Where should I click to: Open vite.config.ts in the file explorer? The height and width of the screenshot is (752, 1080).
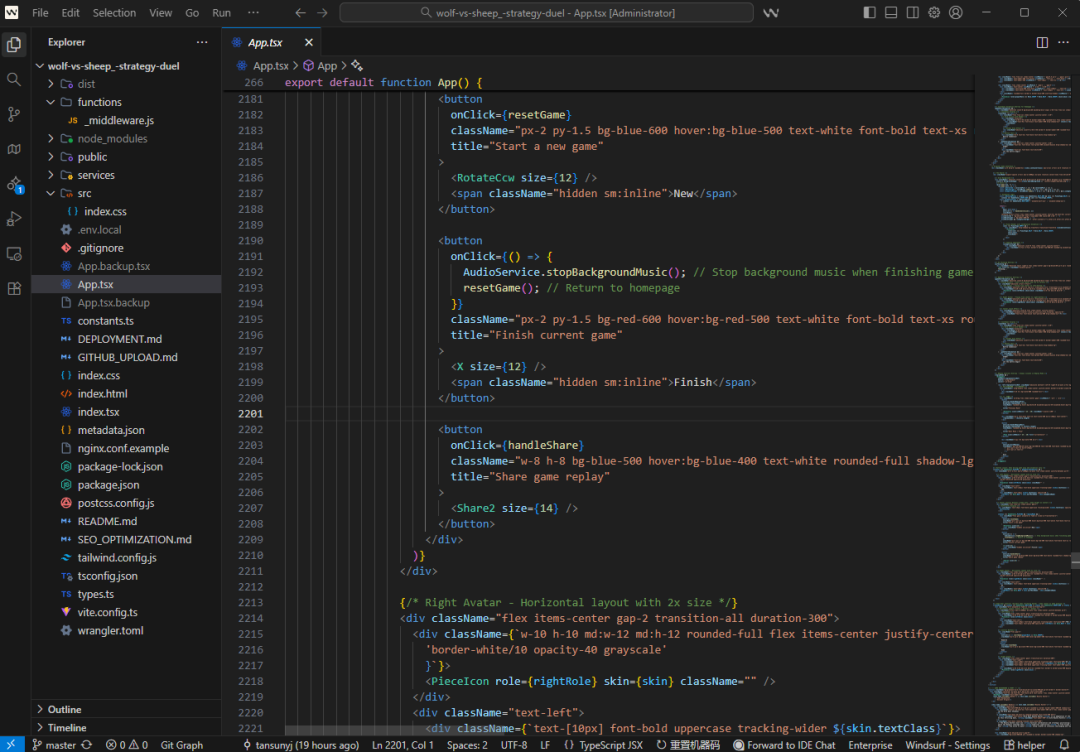click(x=107, y=612)
